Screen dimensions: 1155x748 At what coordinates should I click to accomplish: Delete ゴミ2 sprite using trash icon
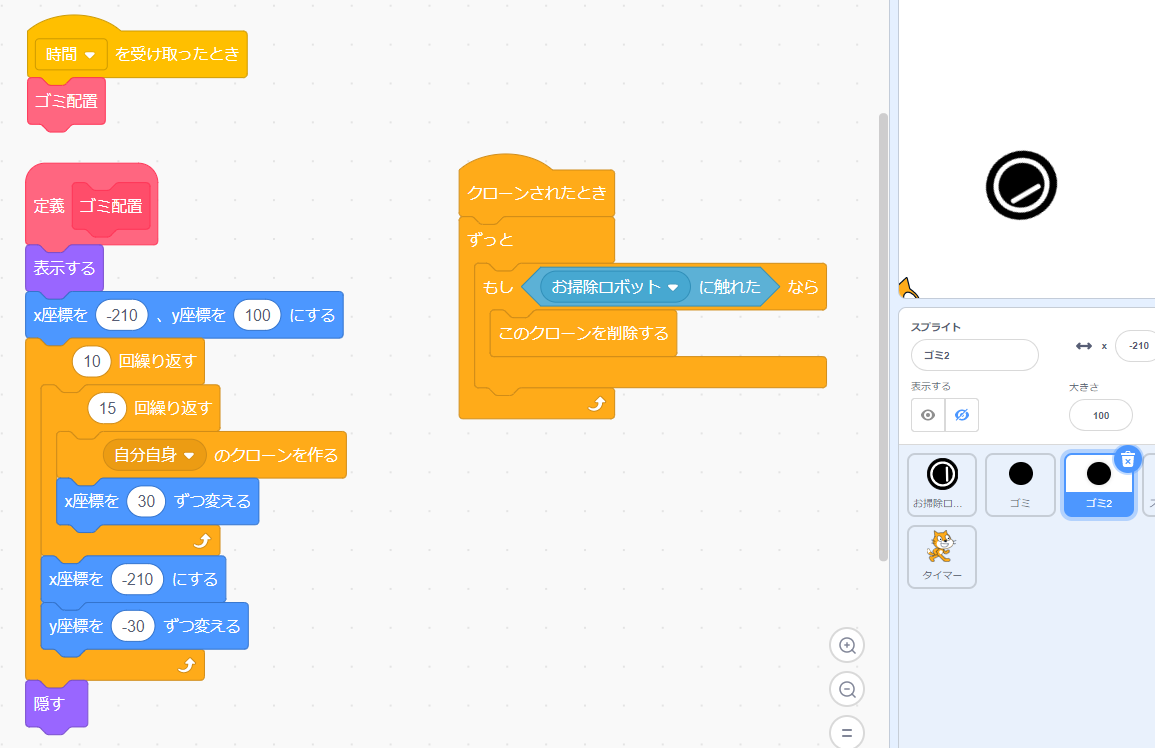pos(1128,459)
